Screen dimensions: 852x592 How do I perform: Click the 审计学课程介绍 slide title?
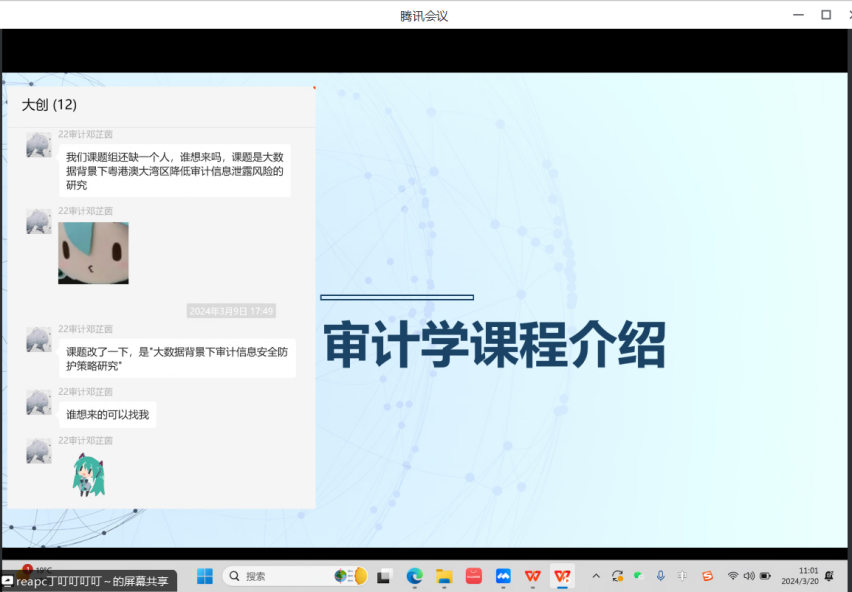(494, 346)
